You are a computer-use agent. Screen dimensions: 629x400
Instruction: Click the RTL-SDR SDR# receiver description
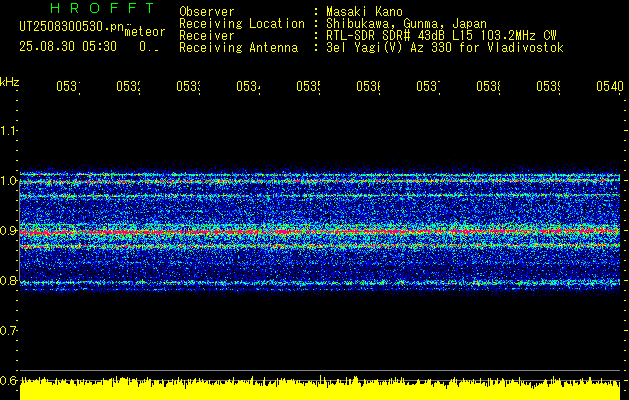tap(441, 36)
